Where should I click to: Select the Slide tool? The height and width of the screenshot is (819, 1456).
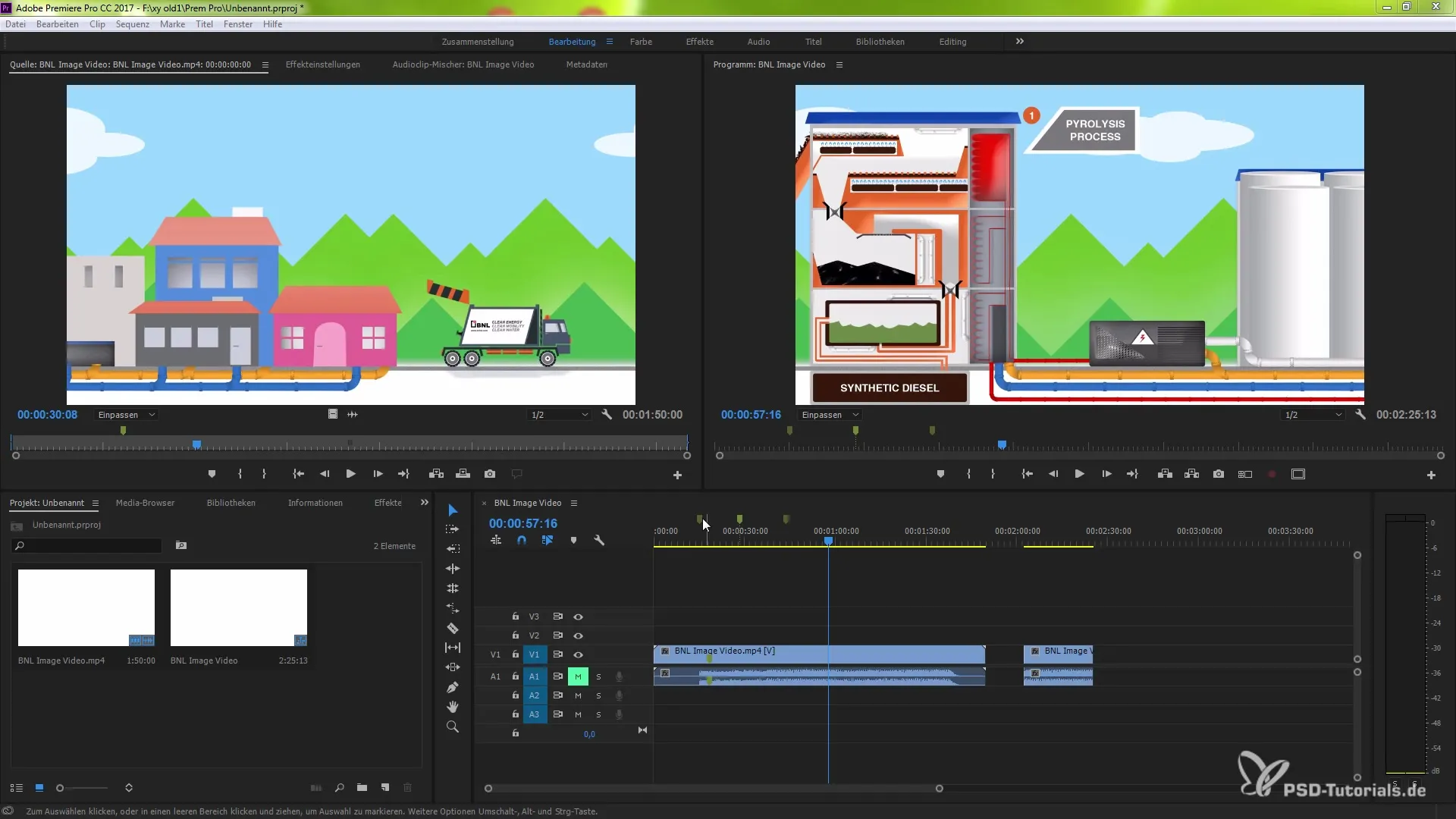tap(453, 667)
